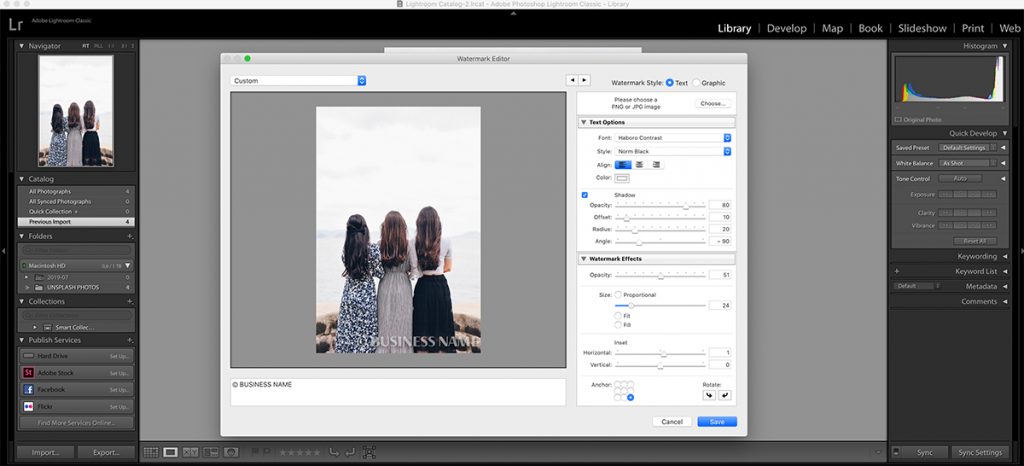Click the Facebook publish service icon
The image size is (1024, 466).
tap(28, 390)
